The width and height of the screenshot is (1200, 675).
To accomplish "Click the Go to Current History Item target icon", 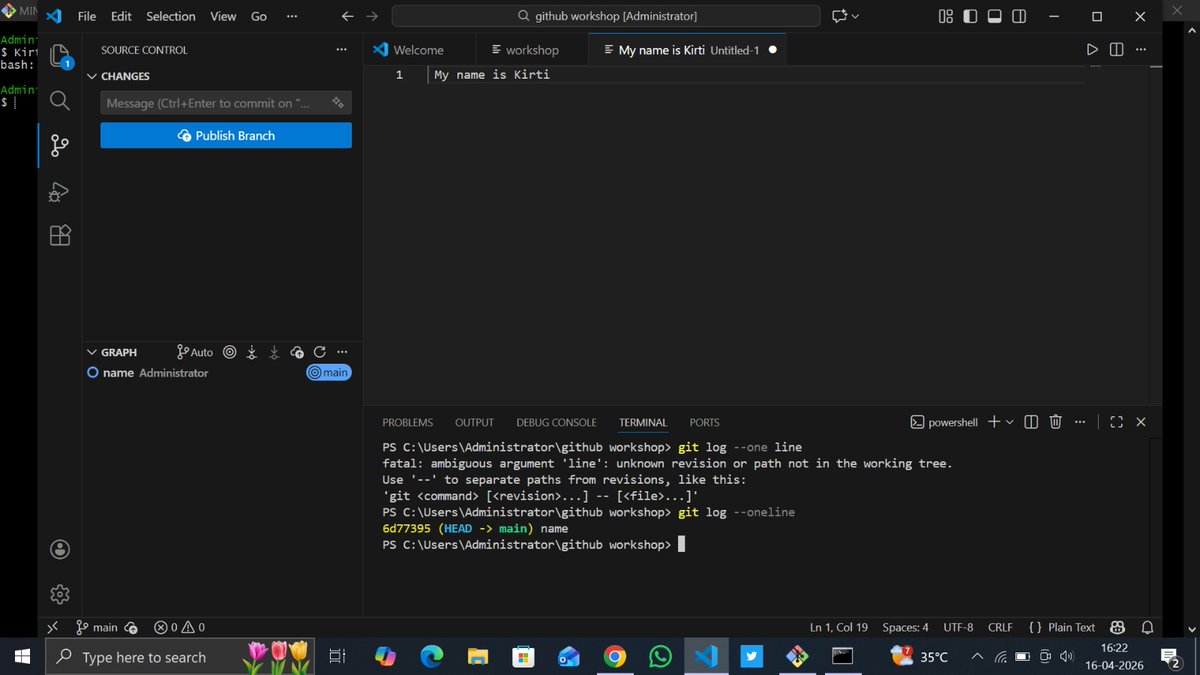I will [x=229, y=352].
